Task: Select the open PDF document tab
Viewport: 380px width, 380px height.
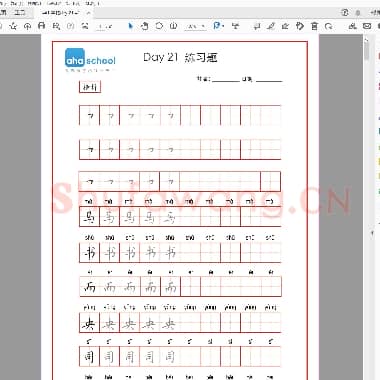Action: (63, 13)
